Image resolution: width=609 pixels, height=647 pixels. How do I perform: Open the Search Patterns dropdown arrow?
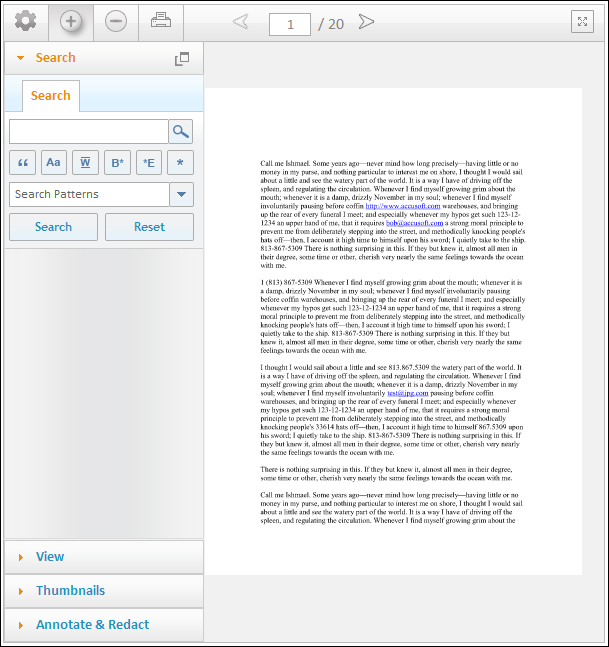pos(181,195)
